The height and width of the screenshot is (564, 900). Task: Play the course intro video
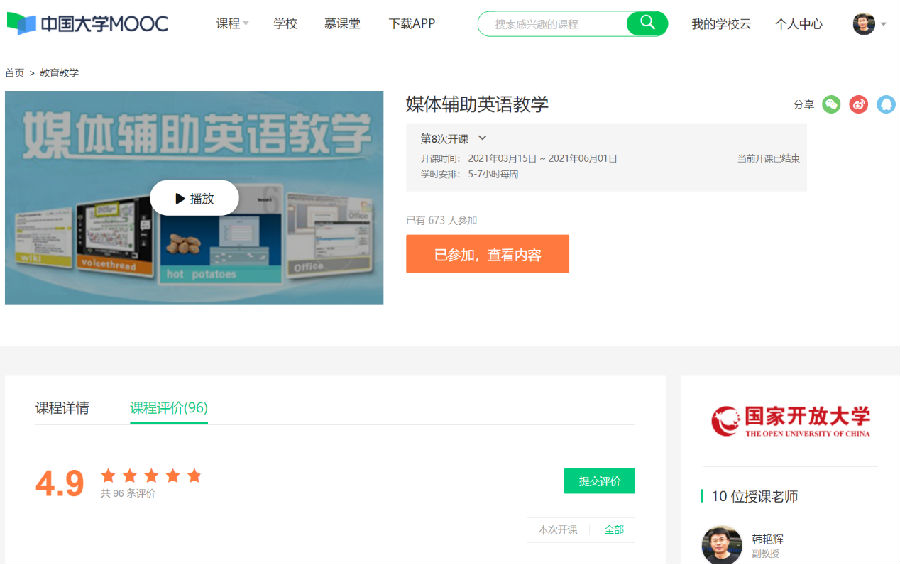coord(194,198)
